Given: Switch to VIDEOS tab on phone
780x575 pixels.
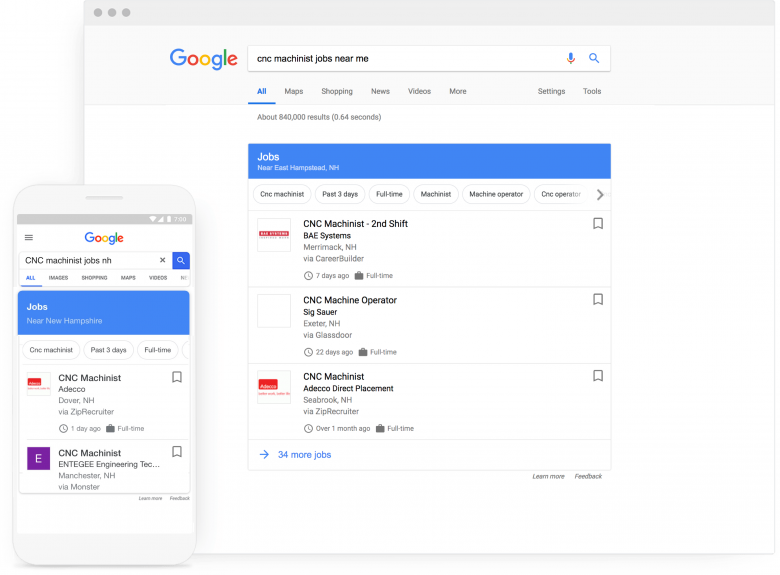Looking at the screenshot, I should [x=158, y=278].
